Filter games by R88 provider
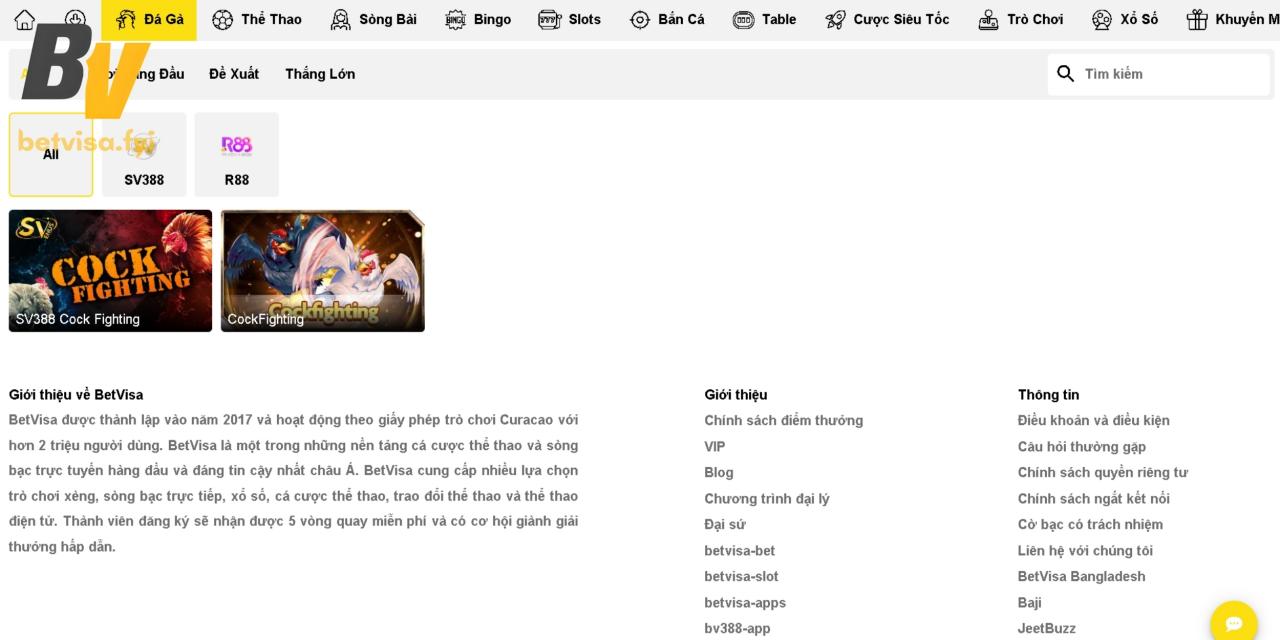Viewport: 1280px width, 640px height. point(237,155)
